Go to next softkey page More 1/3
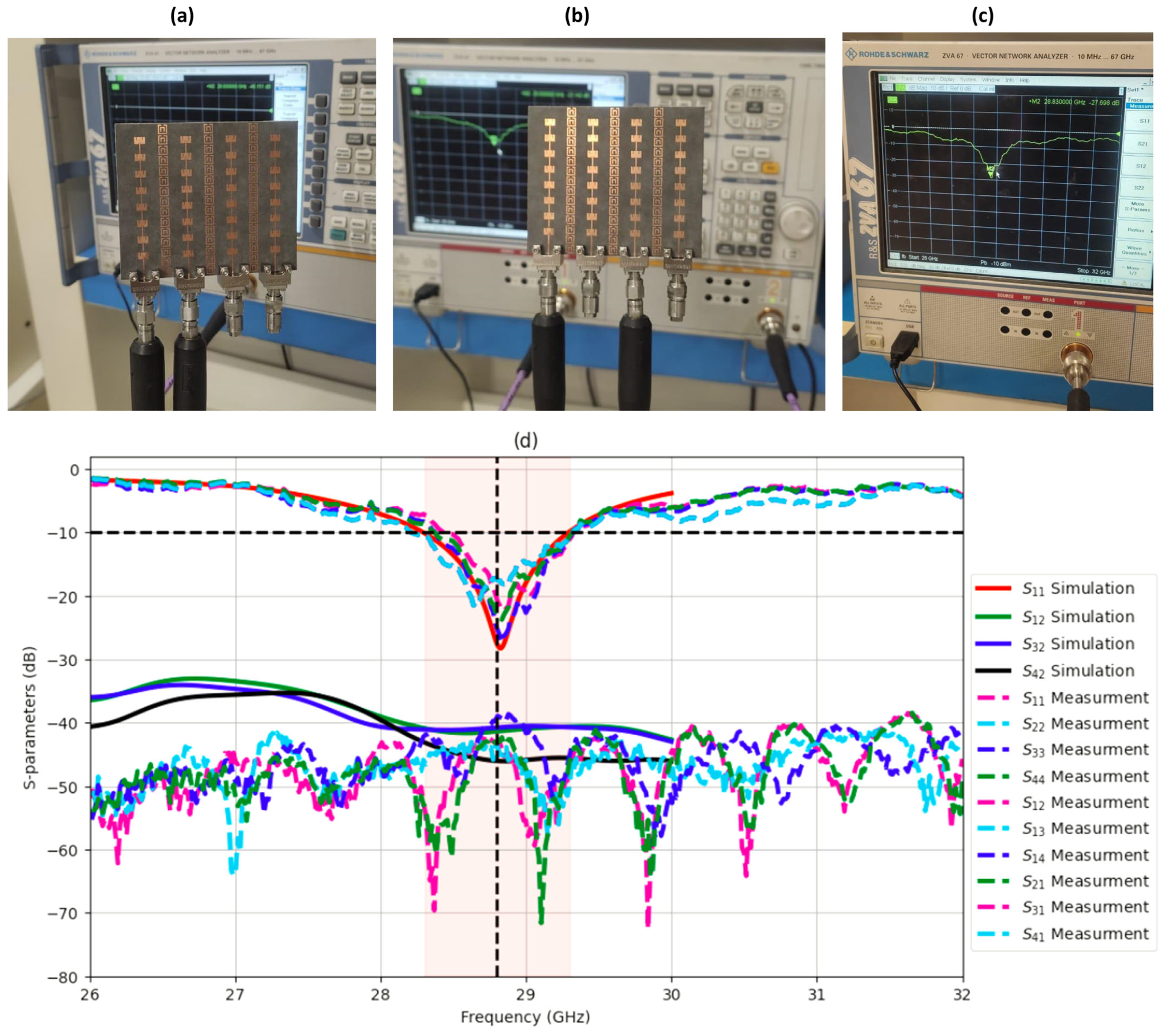Image resolution: width=1162 pixels, height=1036 pixels. click(x=1133, y=271)
